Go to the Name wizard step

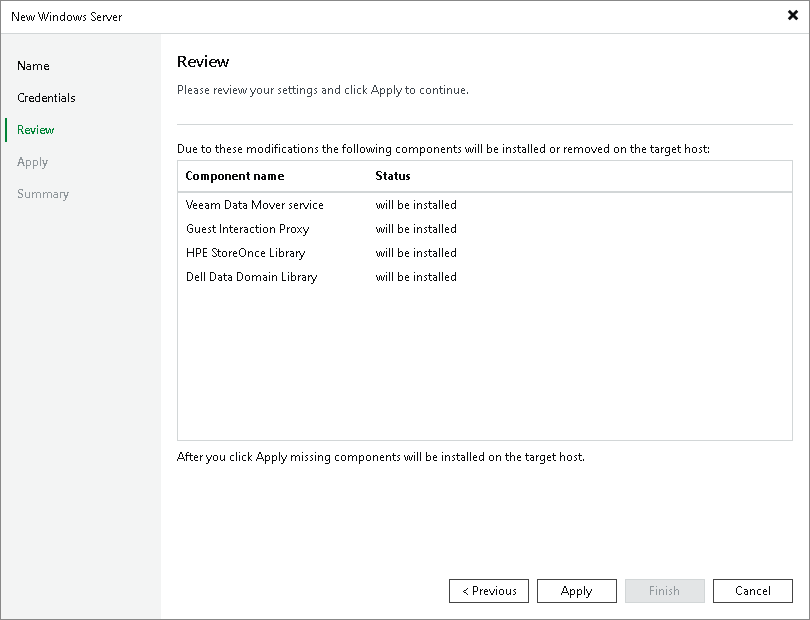tap(33, 66)
